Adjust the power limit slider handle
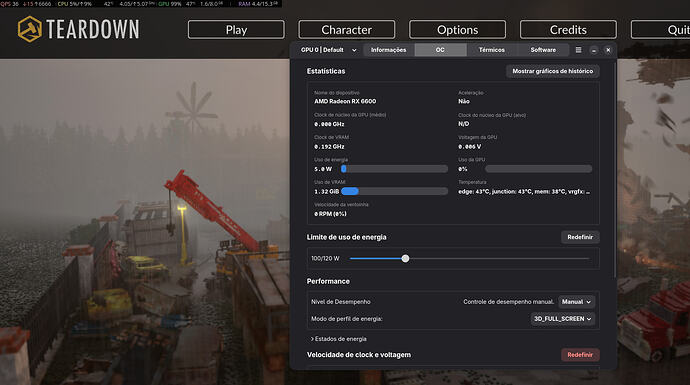This screenshot has width=690, height=385. [x=405, y=259]
